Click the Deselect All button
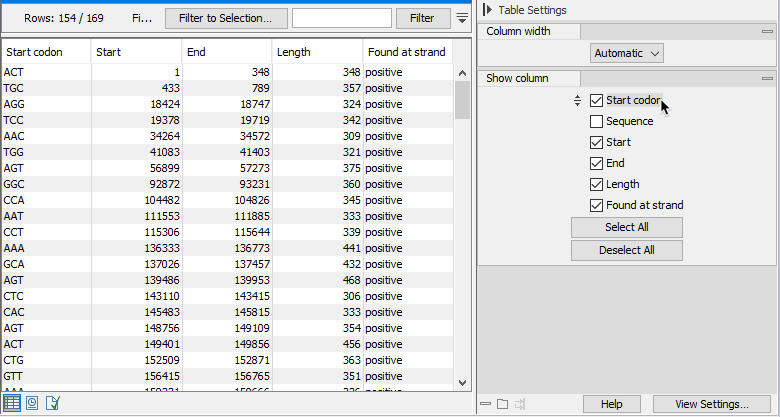Screen dimensions: 780x417 click(627, 250)
